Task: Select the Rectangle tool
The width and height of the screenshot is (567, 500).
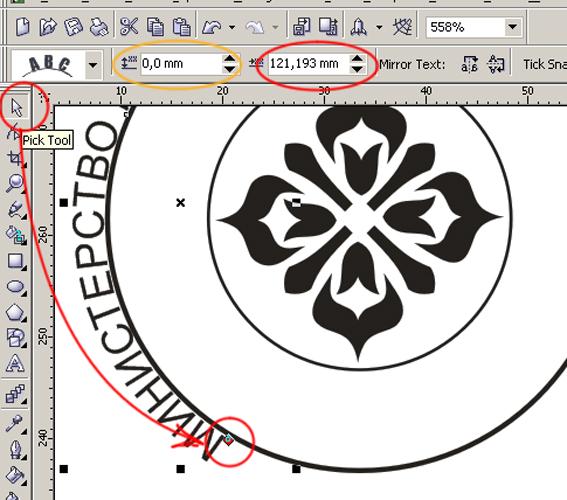Action: tap(16, 261)
